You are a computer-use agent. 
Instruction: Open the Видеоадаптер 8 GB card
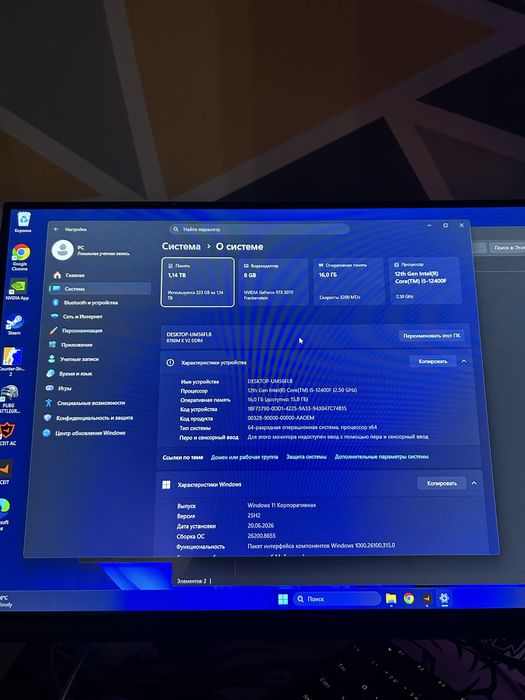pos(273,282)
